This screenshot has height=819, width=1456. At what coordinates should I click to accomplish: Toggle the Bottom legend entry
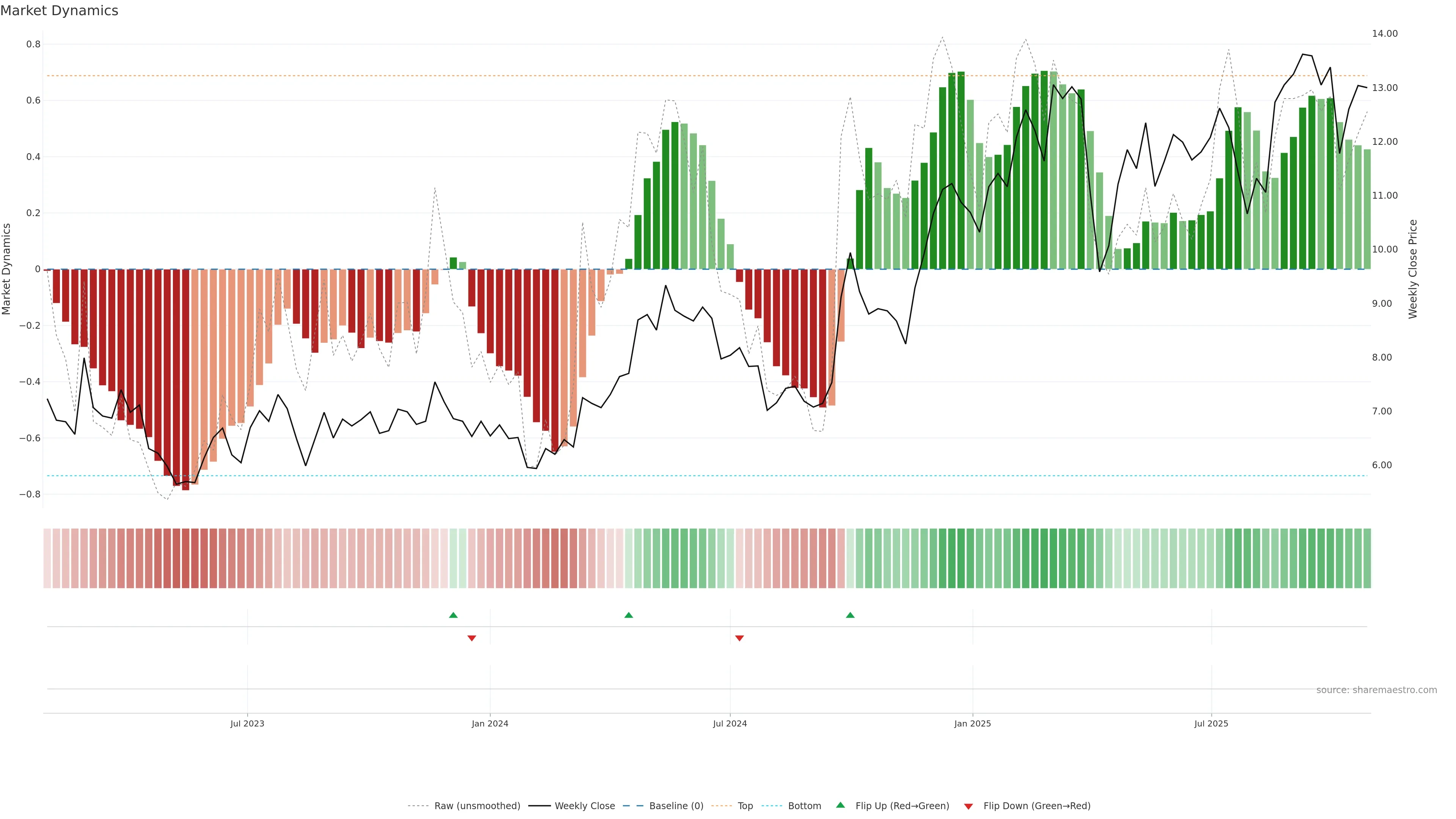click(x=804, y=806)
